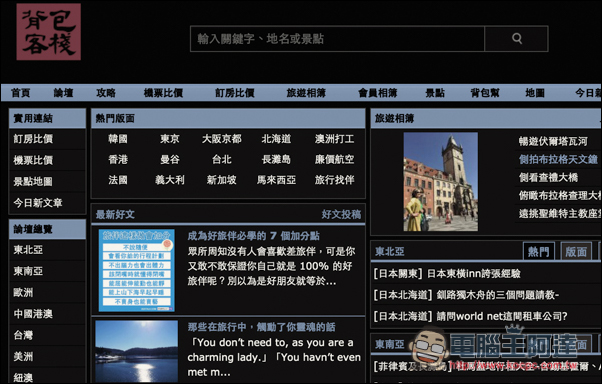Go to 韓國 hot board
This screenshot has height=384, width=602.
(x=118, y=139)
